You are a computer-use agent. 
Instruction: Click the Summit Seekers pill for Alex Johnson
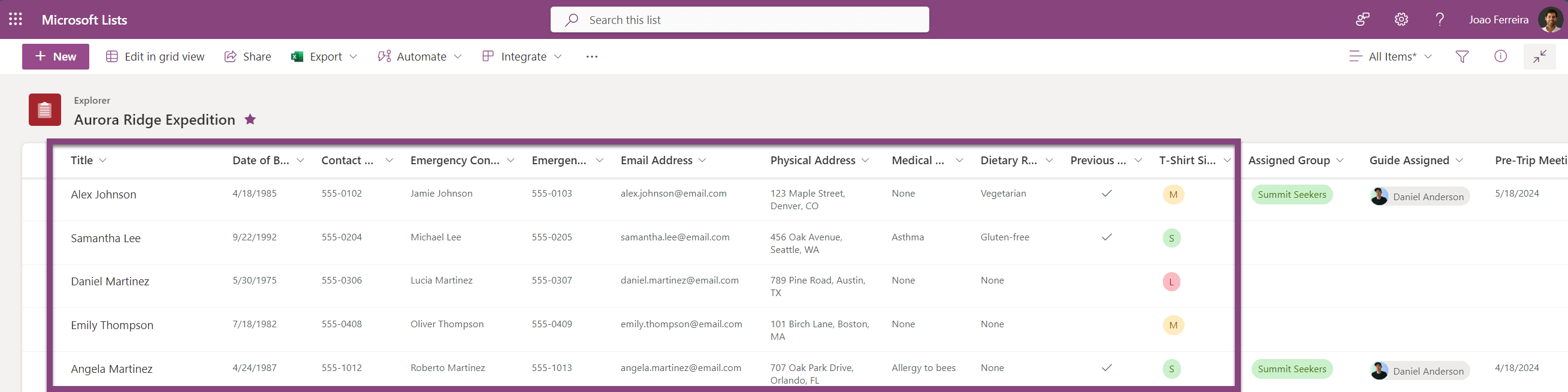(1292, 195)
